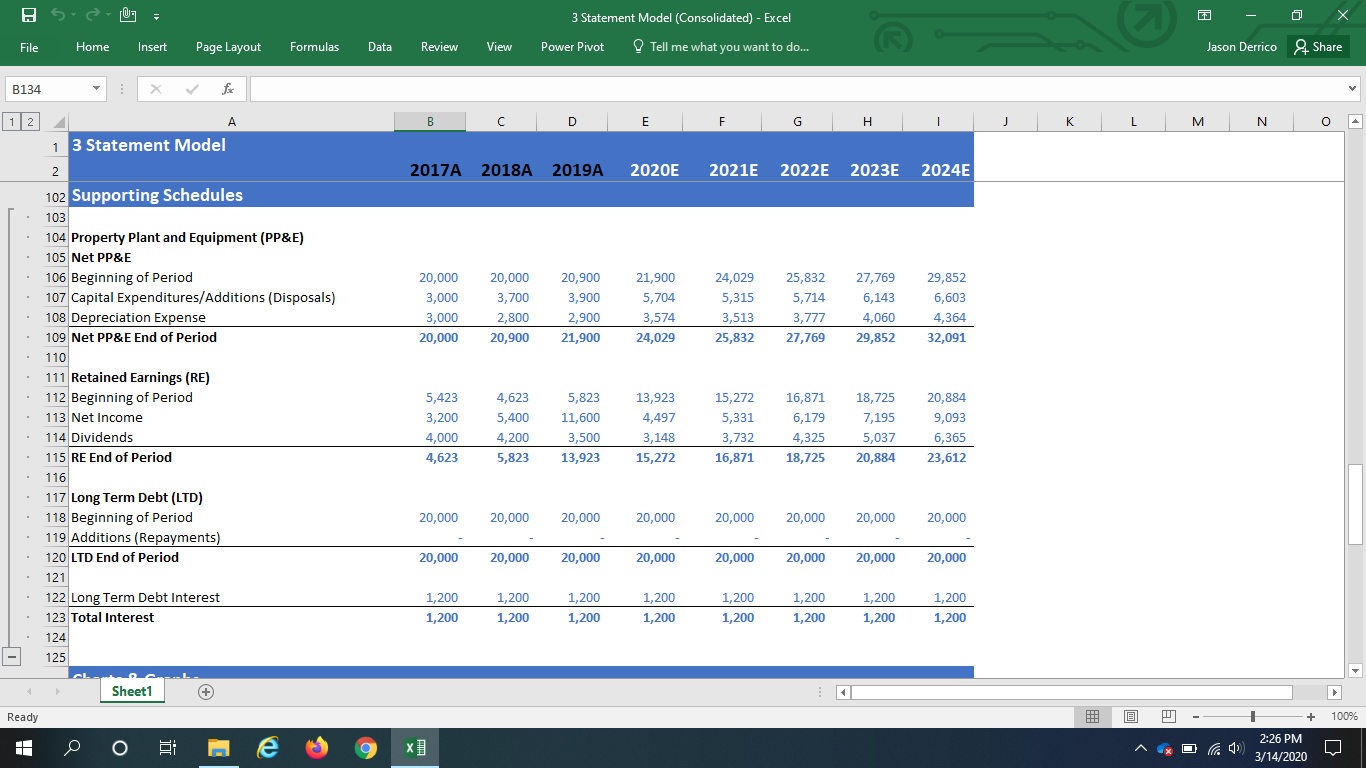Open the Name Box dropdown arrow

tap(96, 89)
